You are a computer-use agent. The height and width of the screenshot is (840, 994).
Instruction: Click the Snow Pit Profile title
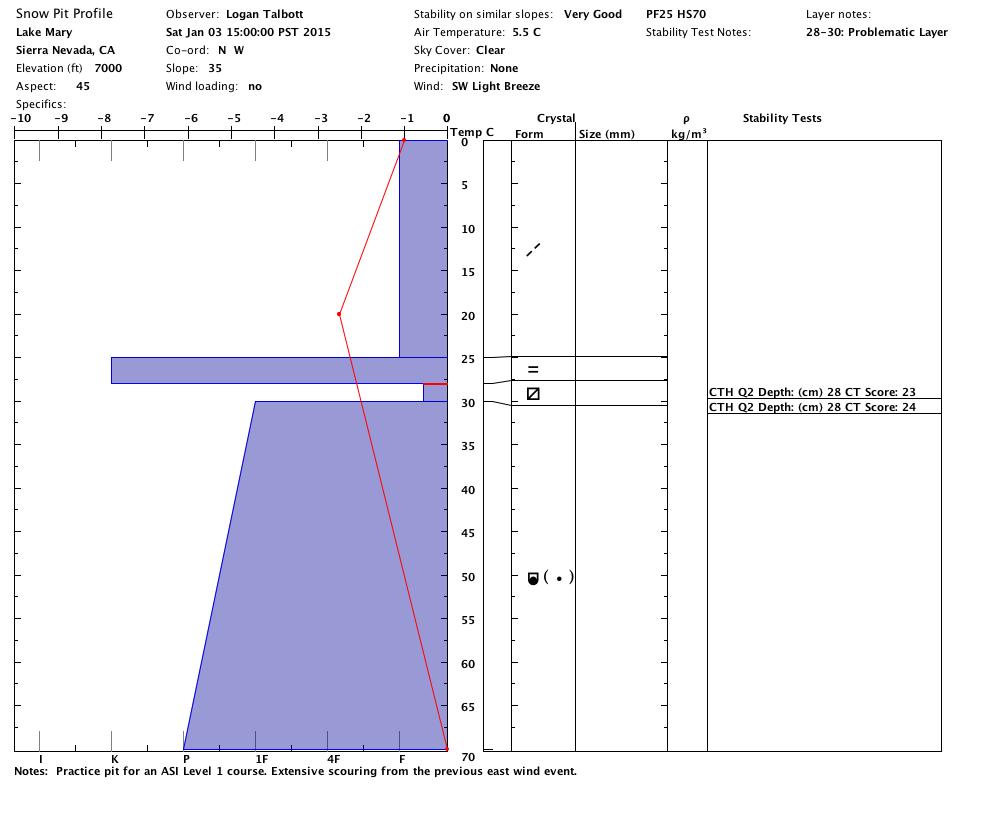[64, 14]
